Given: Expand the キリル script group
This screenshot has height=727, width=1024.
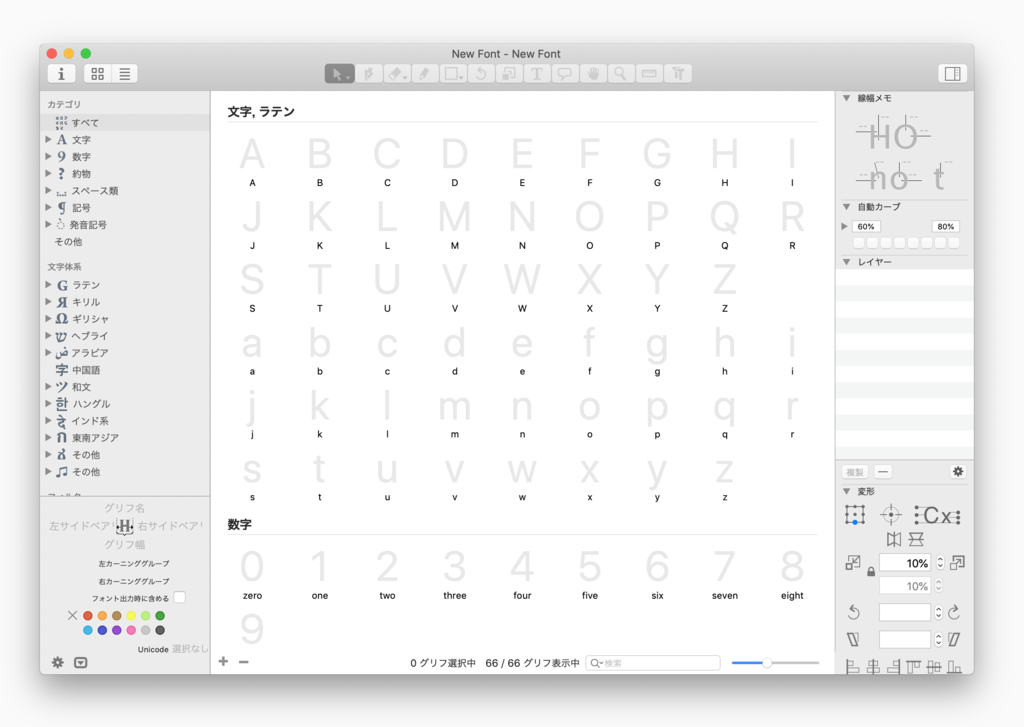Looking at the screenshot, I should click(48, 302).
